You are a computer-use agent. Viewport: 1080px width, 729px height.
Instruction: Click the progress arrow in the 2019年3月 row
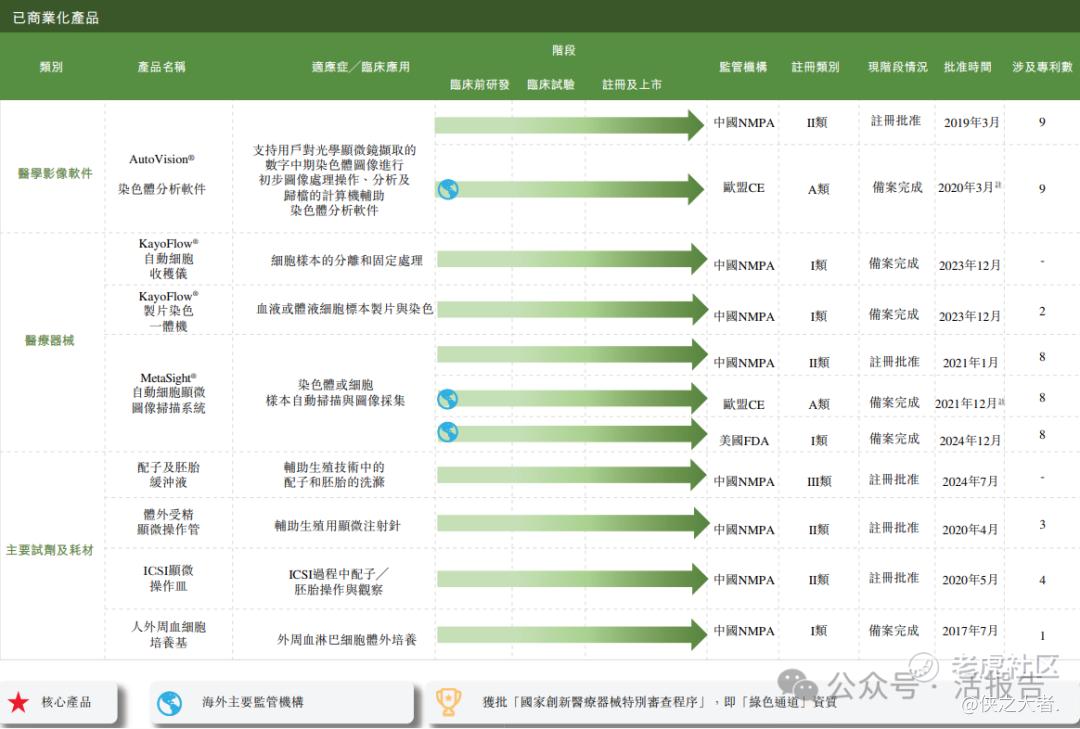point(569,125)
